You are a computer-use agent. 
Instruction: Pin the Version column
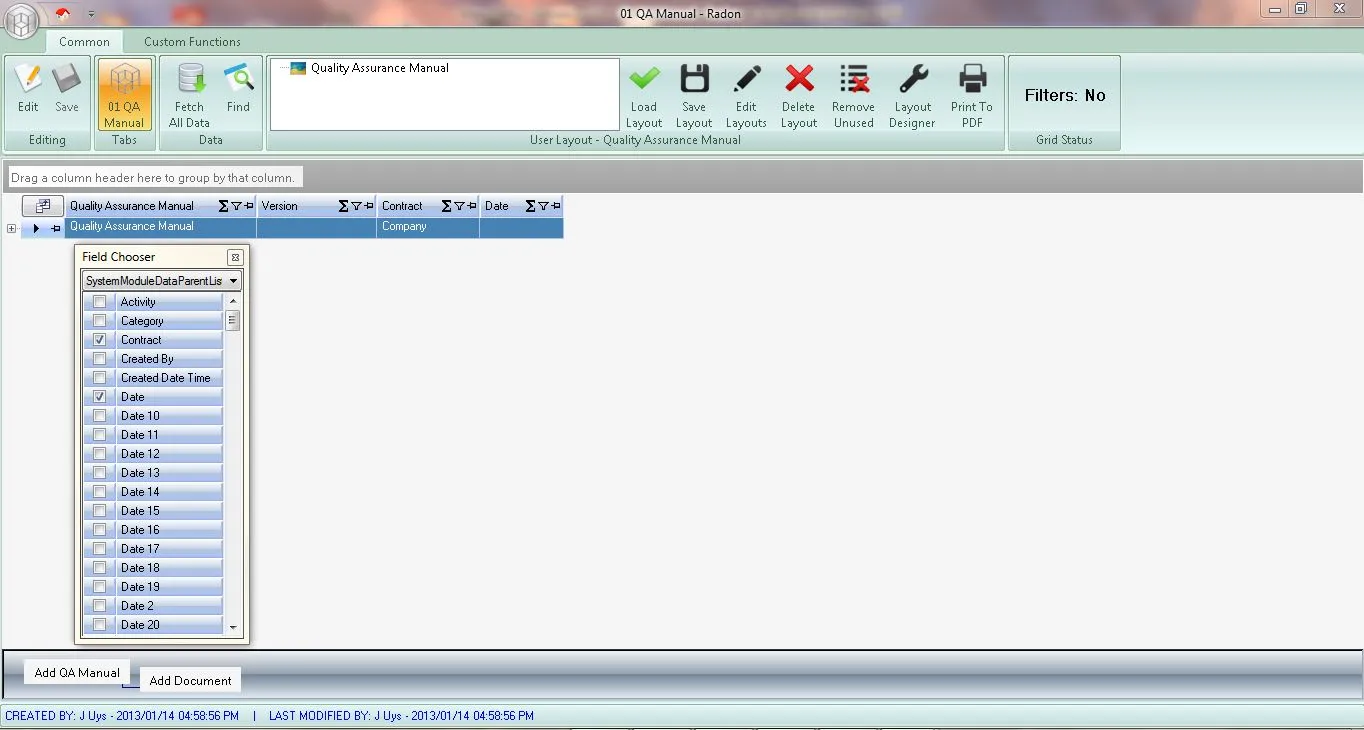368,206
